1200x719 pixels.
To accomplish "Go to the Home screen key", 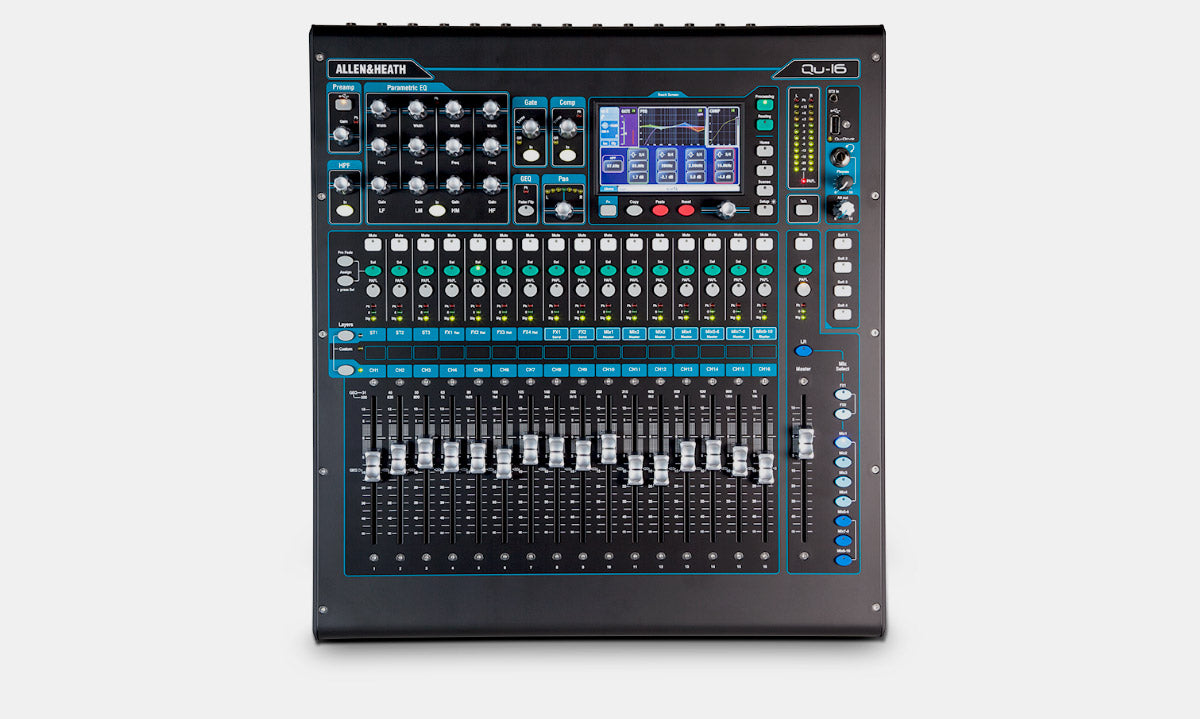I will (x=765, y=150).
